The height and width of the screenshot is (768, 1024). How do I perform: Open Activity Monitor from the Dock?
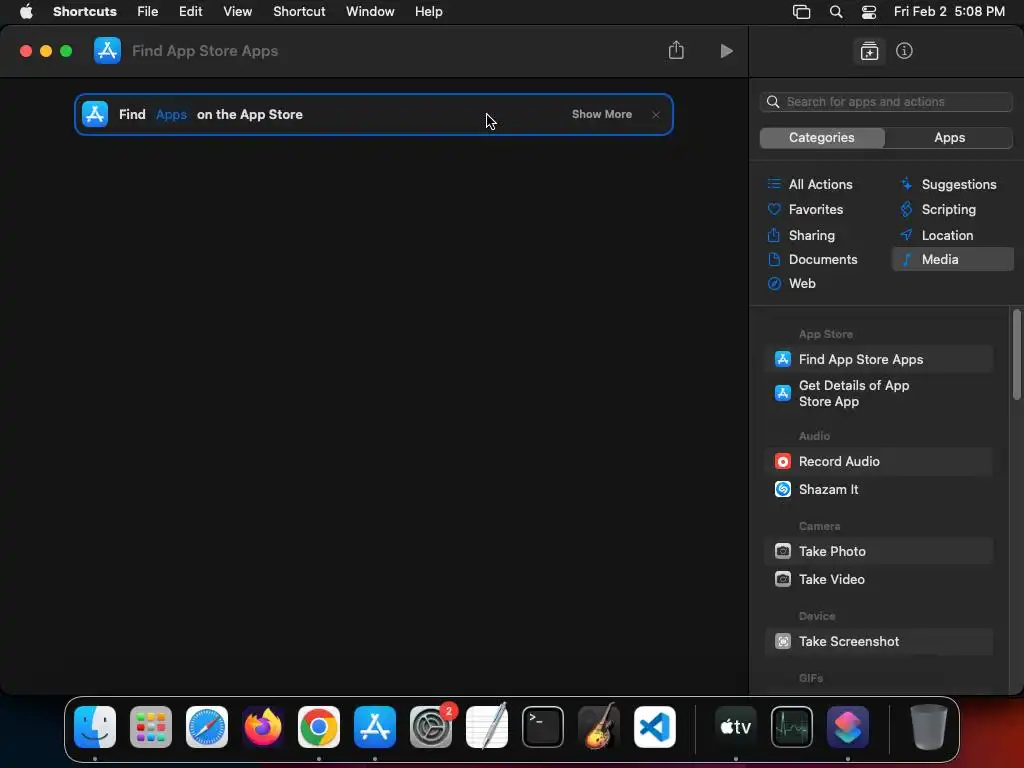(x=792, y=727)
